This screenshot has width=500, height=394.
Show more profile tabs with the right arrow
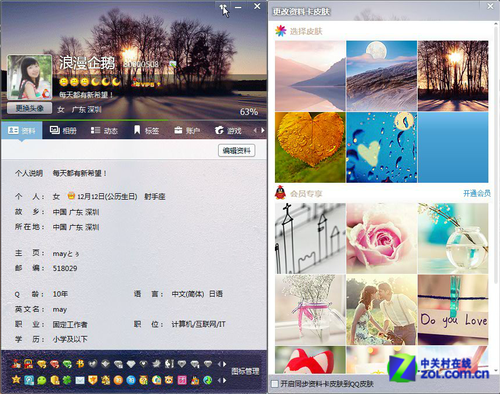(263, 130)
